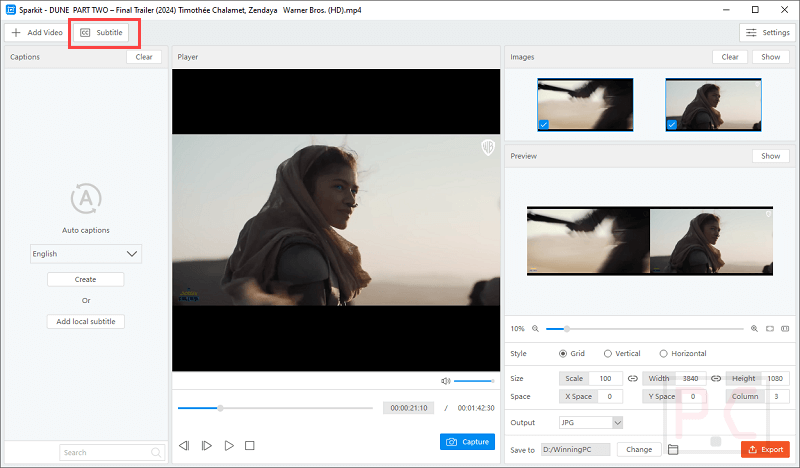800x468 pixels.
Task: Zoom out the preview
Action: 535,329
